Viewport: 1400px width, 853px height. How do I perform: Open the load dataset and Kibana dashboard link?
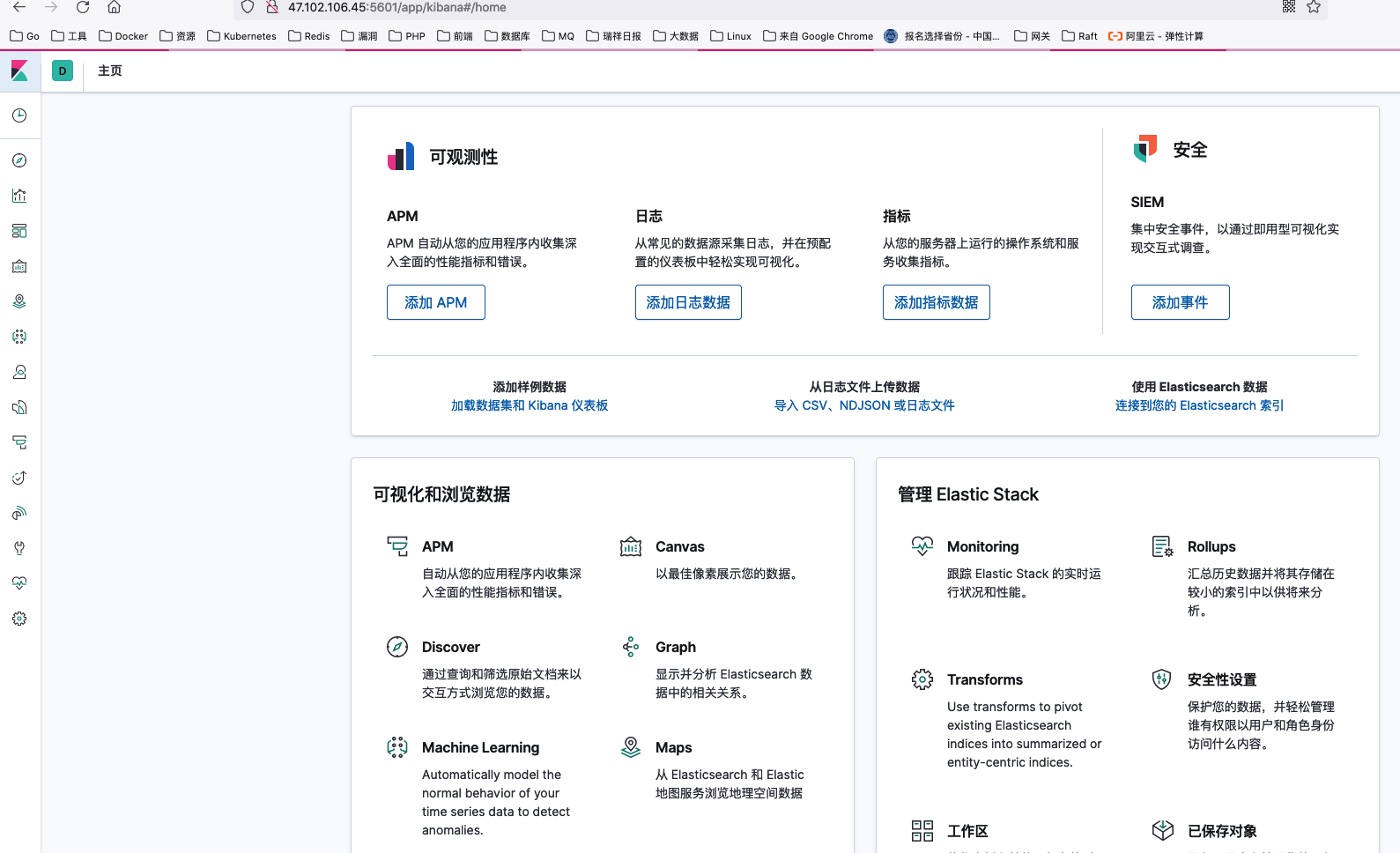(x=530, y=405)
